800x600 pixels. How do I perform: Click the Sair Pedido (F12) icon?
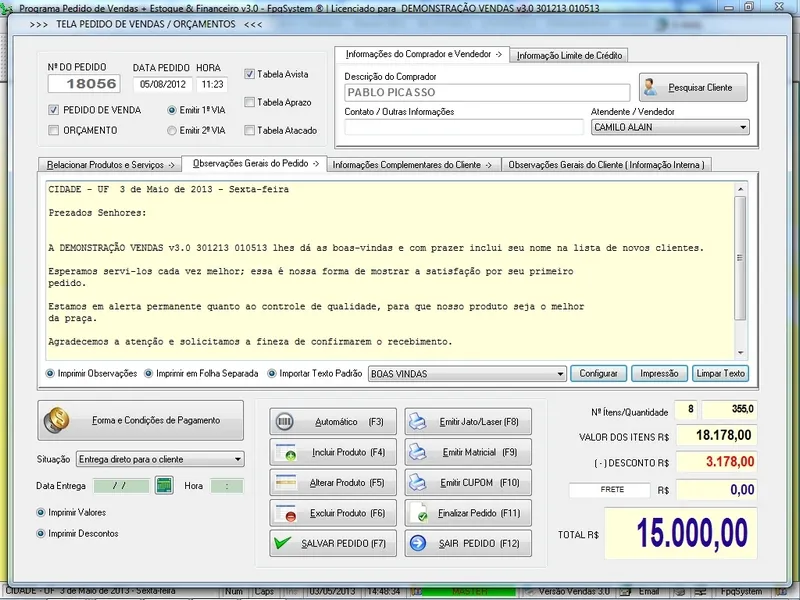click(x=419, y=543)
